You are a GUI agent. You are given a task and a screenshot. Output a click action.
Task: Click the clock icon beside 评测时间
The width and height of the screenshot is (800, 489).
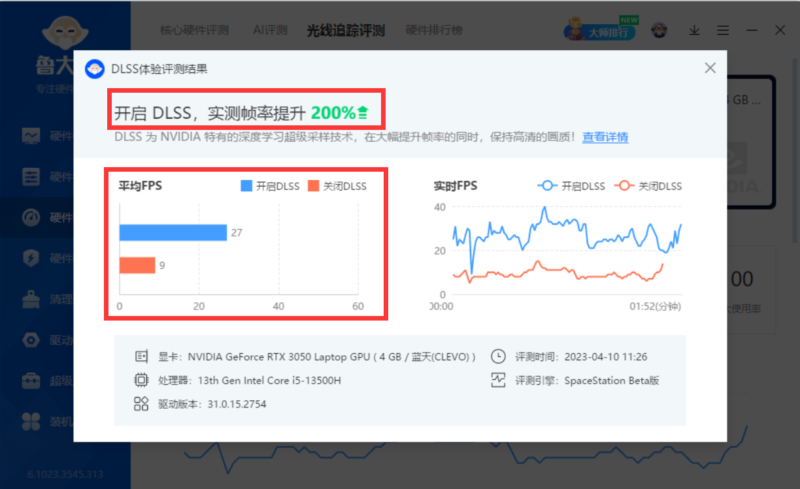click(498, 356)
